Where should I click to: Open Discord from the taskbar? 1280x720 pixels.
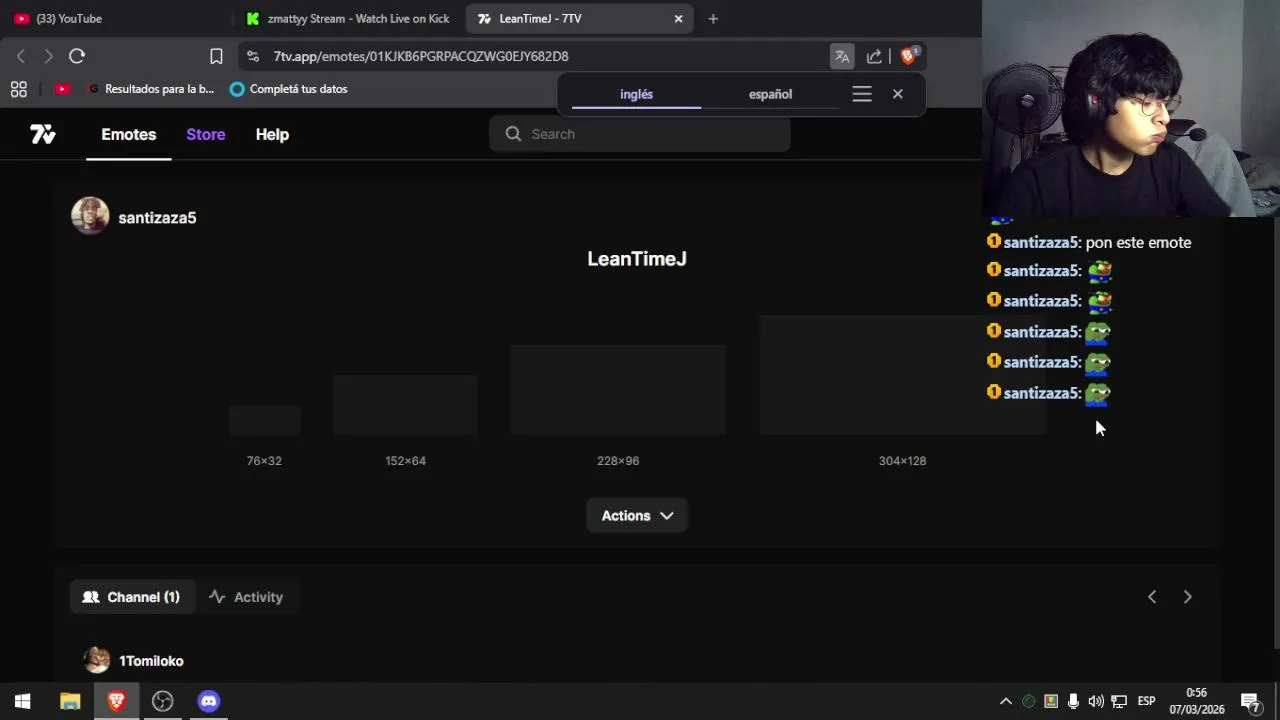tap(208, 701)
